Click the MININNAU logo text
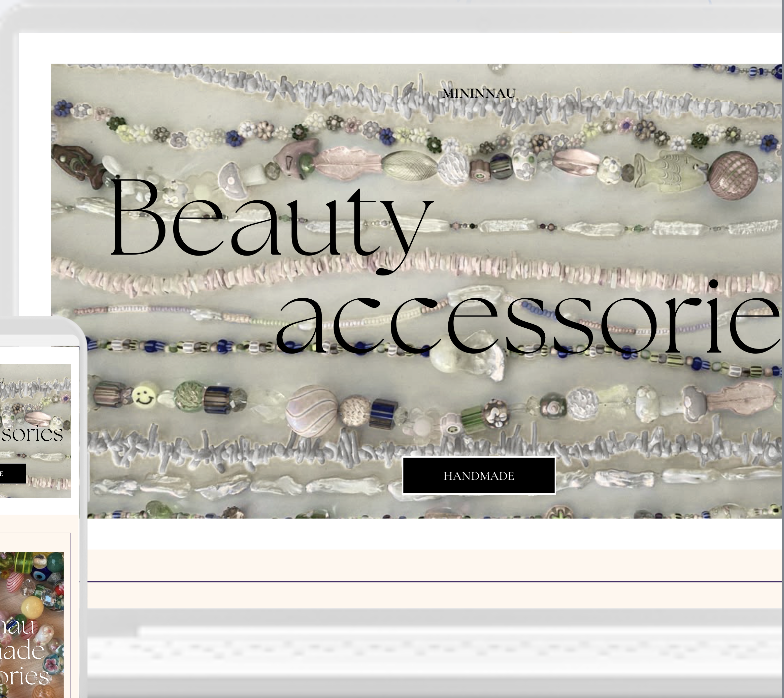The height and width of the screenshot is (698, 784). 479,94
